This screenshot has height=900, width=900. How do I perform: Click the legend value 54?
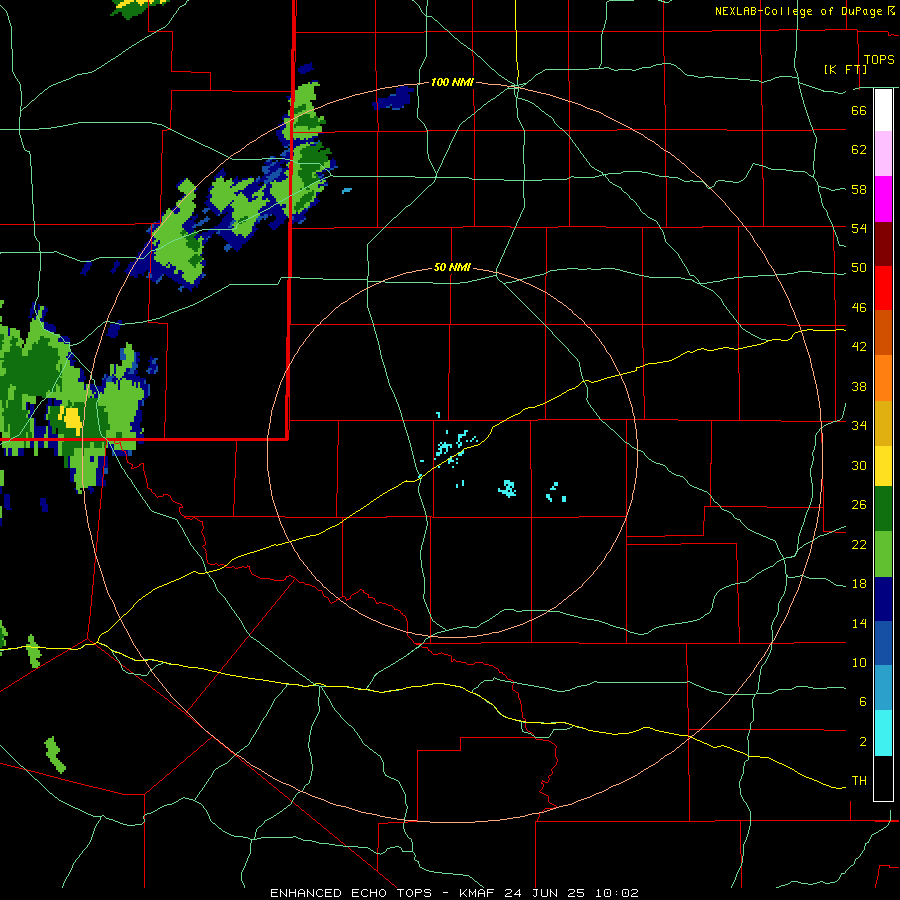point(859,228)
